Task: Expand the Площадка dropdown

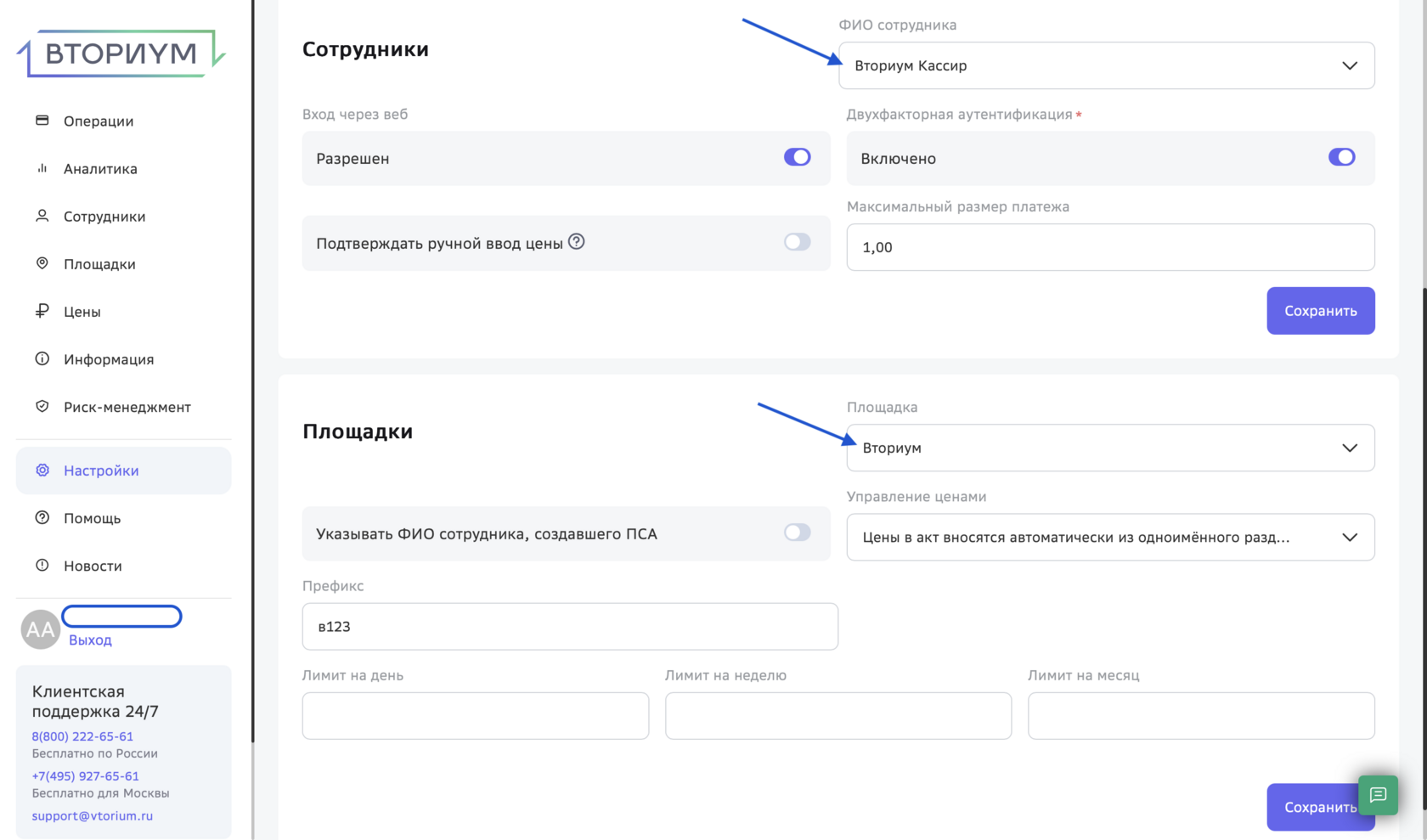Action: tap(1110, 448)
